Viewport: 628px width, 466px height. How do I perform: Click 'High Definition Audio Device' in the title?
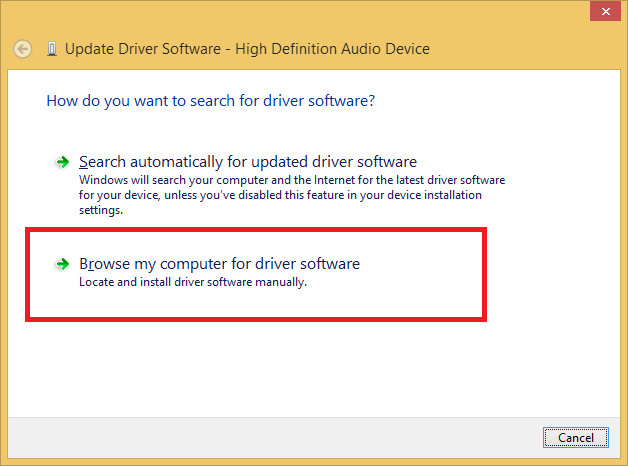[x=332, y=49]
